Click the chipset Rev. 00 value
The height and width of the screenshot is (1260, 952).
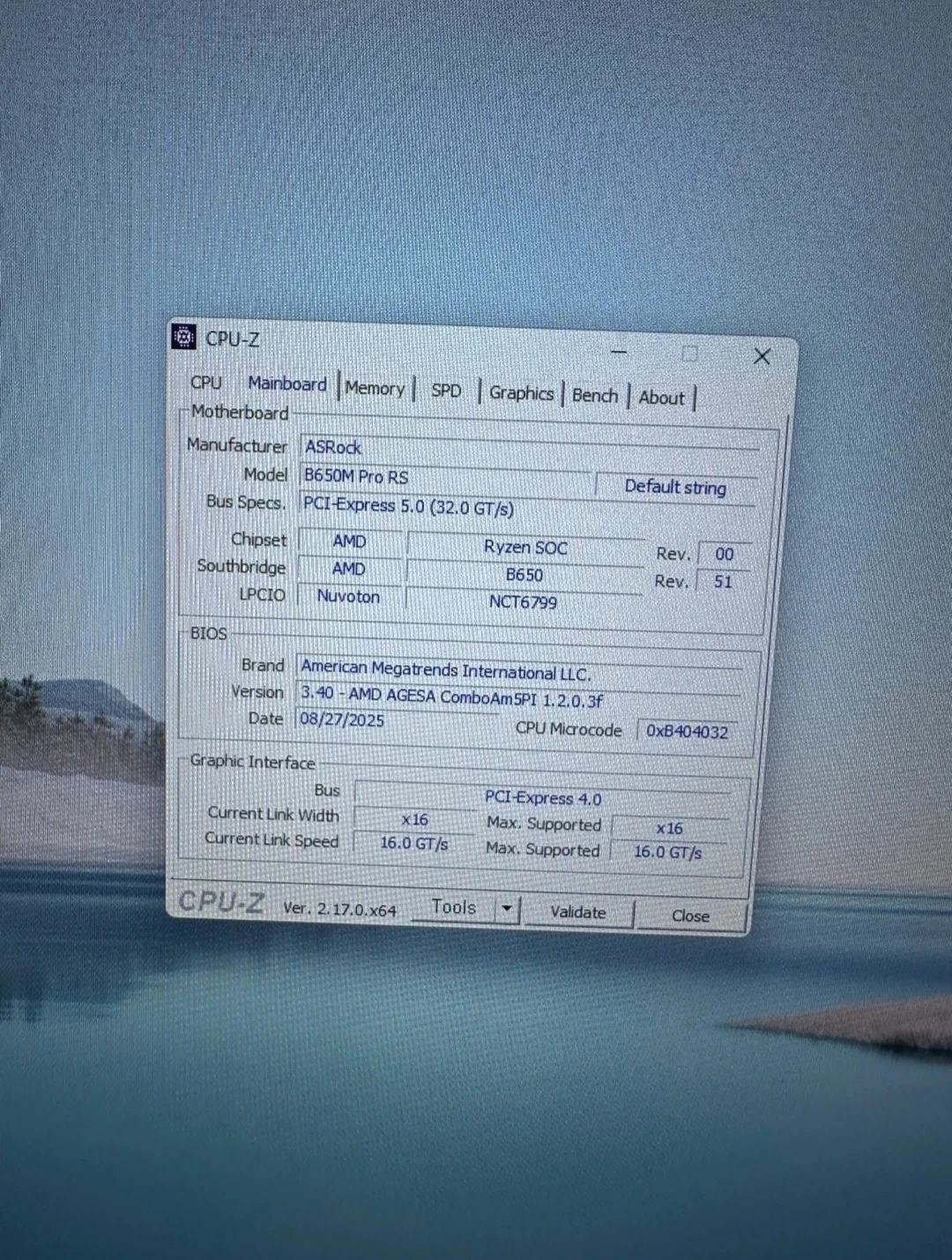point(725,554)
